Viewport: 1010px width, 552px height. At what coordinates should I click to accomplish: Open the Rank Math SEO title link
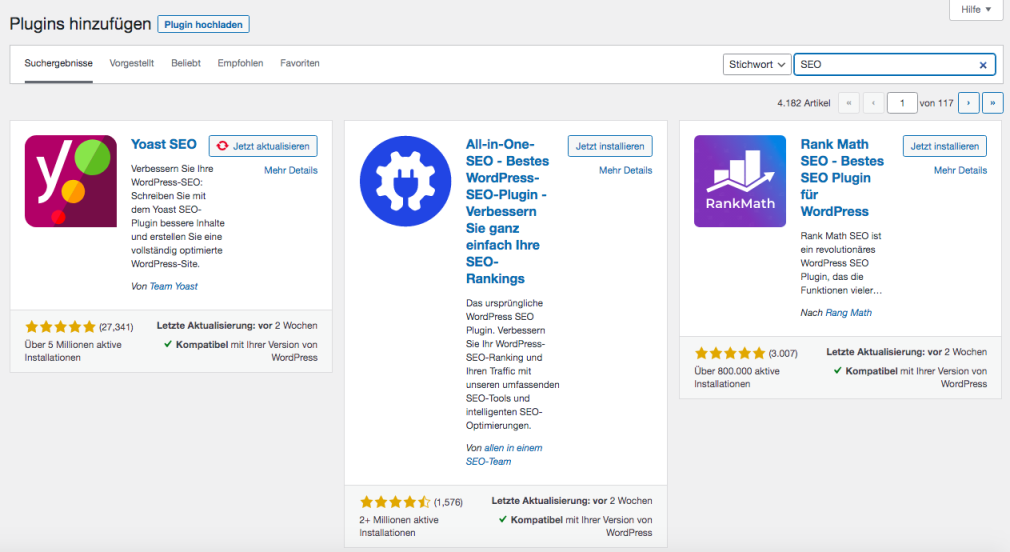(843, 178)
